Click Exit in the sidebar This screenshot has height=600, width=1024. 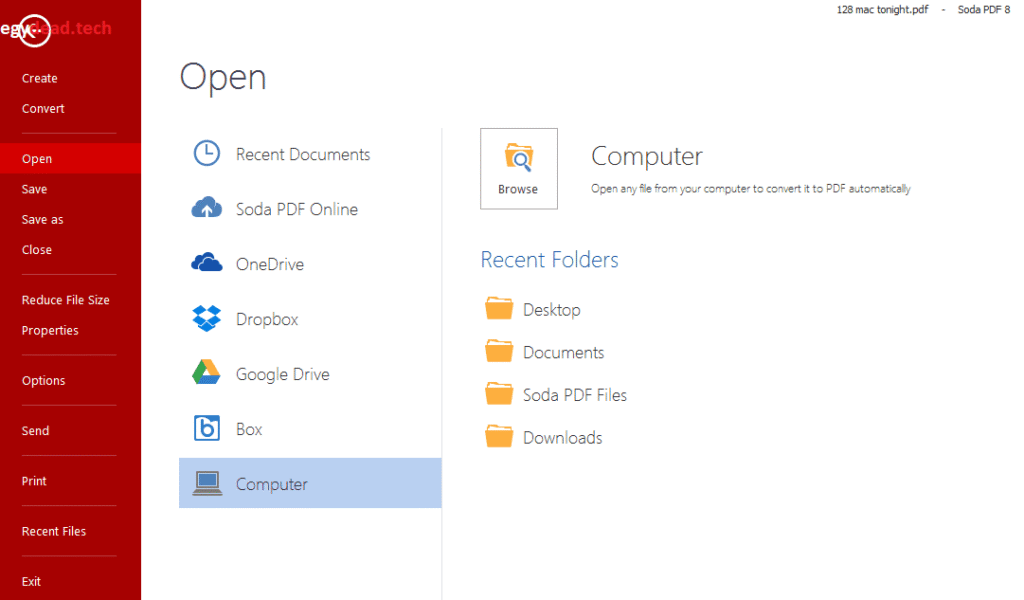coord(31,581)
